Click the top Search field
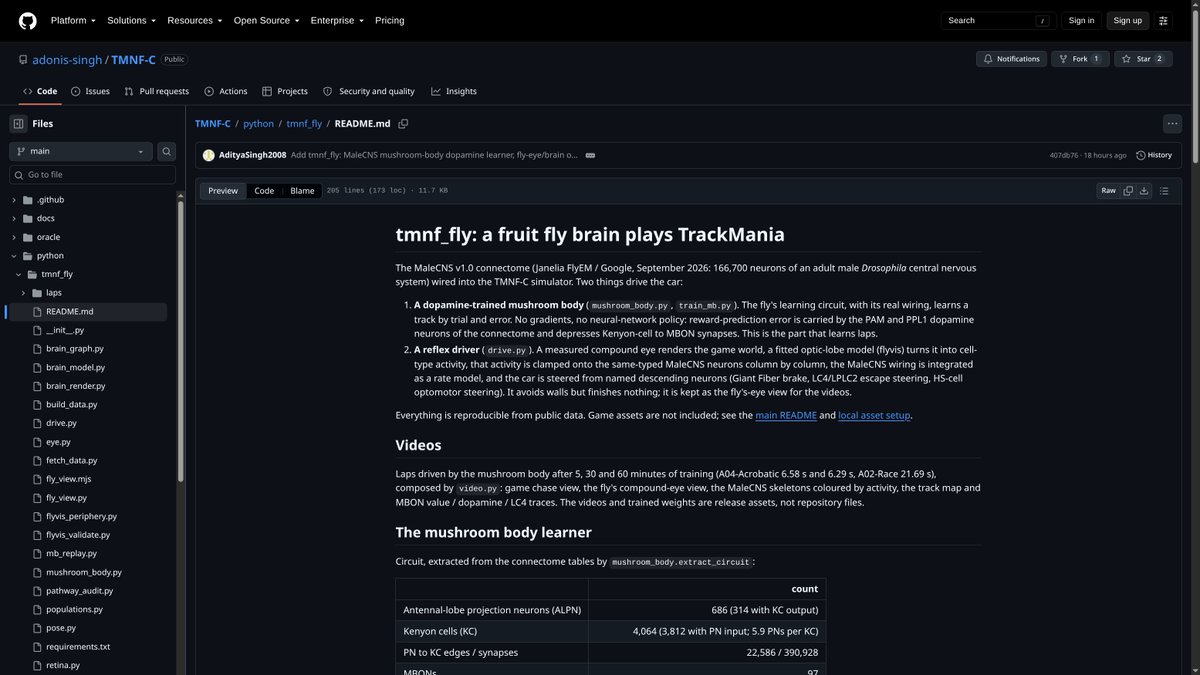This screenshot has width=1200, height=675. coord(998,20)
